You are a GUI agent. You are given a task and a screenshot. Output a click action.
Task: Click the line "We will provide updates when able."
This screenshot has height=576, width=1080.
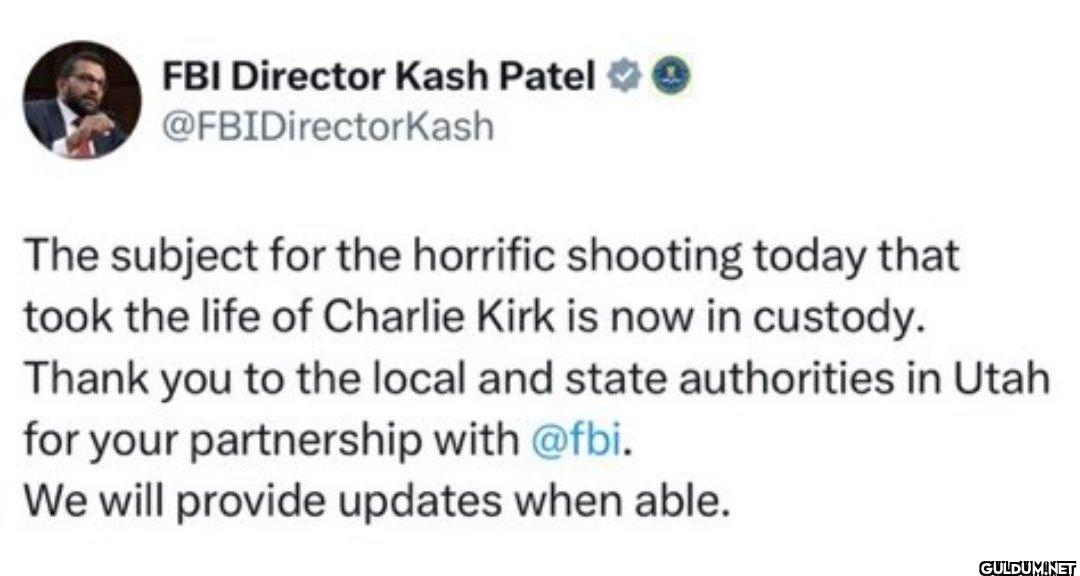[371, 498]
